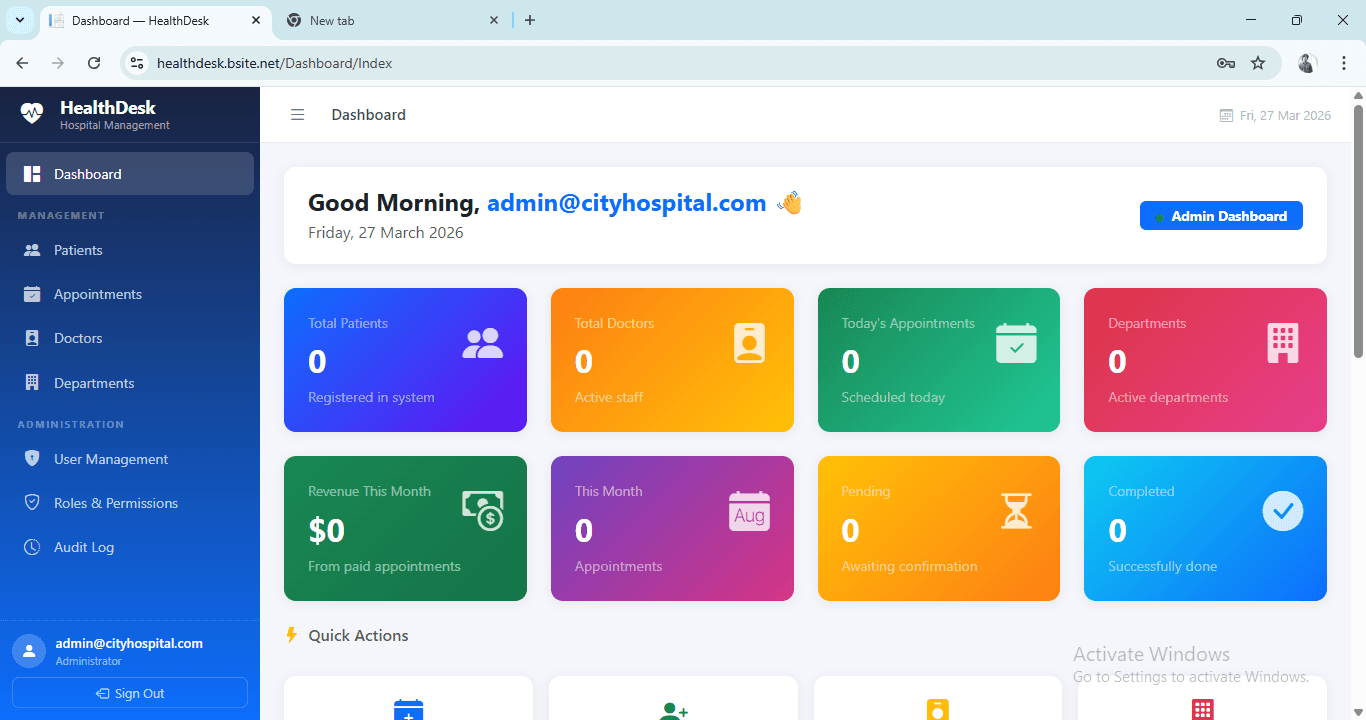Reload the page
1366x720 pixels.
pos(94,63)
